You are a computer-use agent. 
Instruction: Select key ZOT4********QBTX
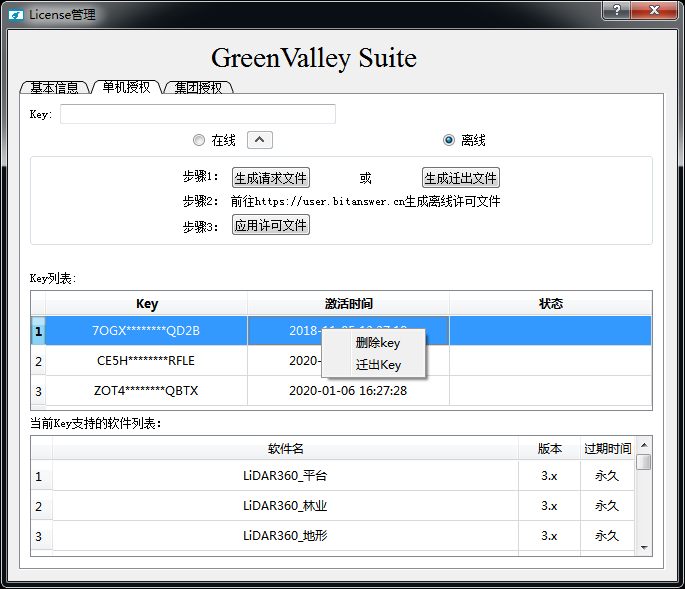(146, 391)
